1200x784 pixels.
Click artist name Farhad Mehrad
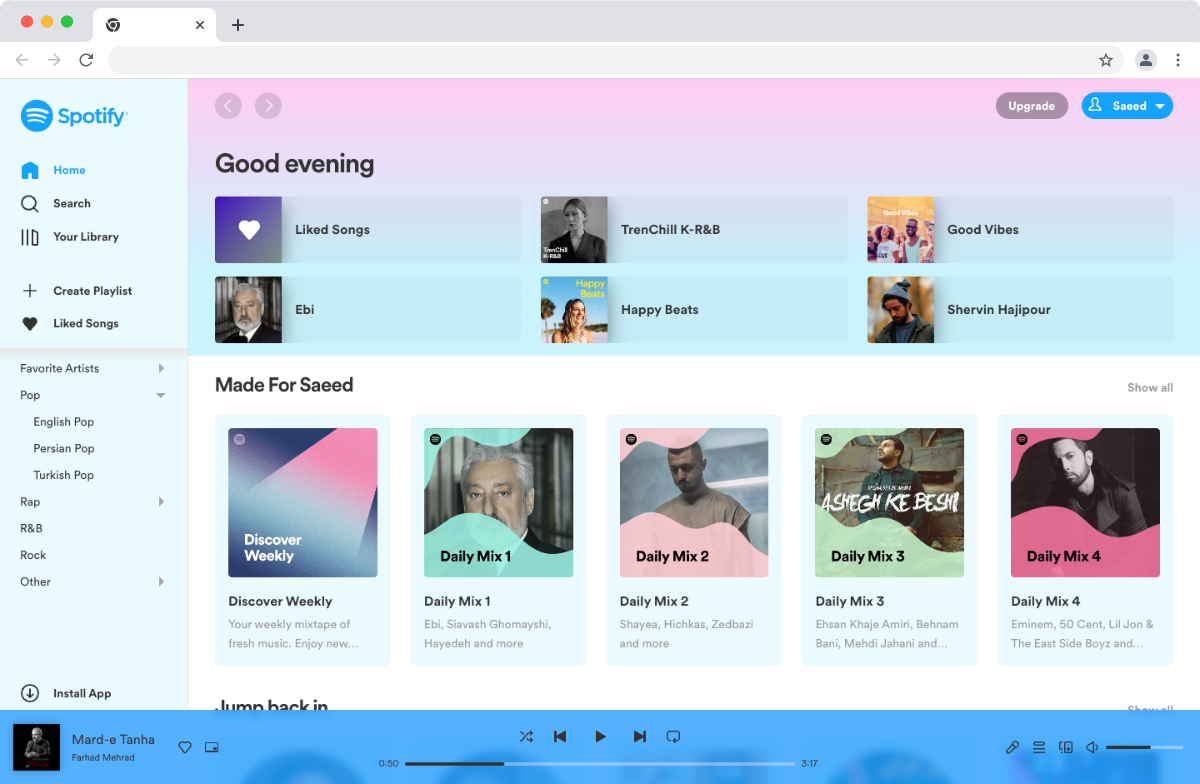[103, 757]
